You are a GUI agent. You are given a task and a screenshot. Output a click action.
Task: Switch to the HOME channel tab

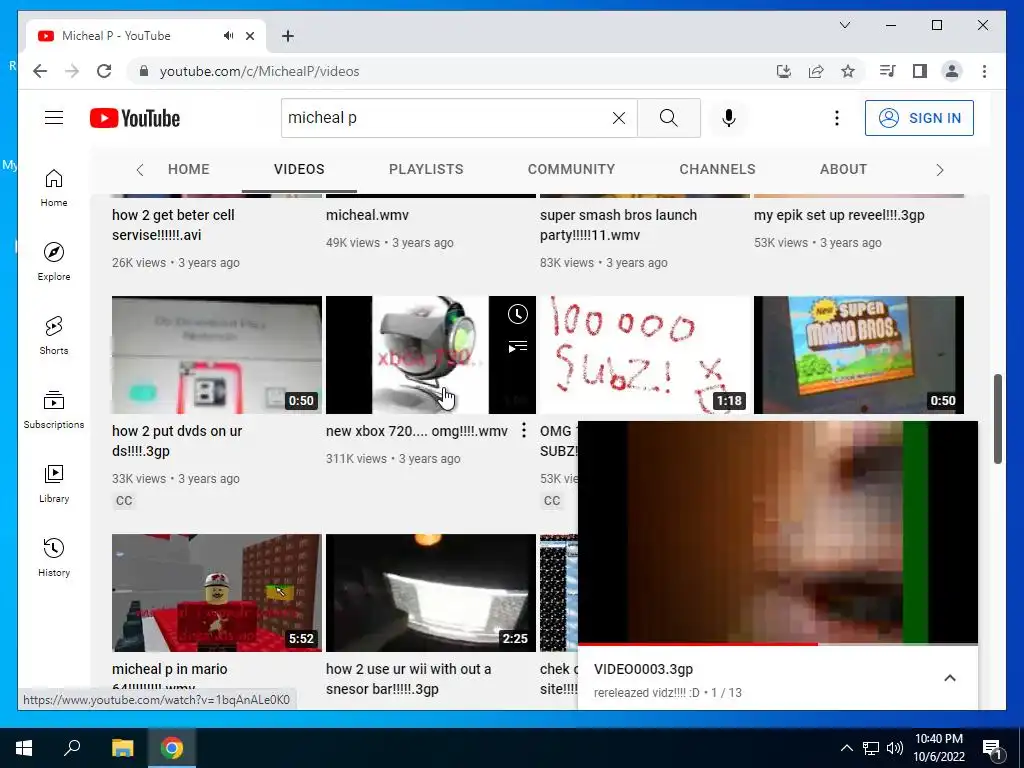click(x=189, y=169)
